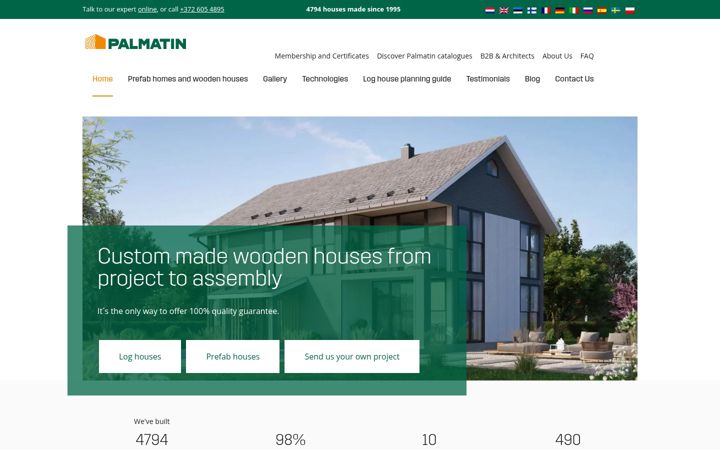Click the 98% statistic
Screen dimensions: 720x450
tap(290, 439)
